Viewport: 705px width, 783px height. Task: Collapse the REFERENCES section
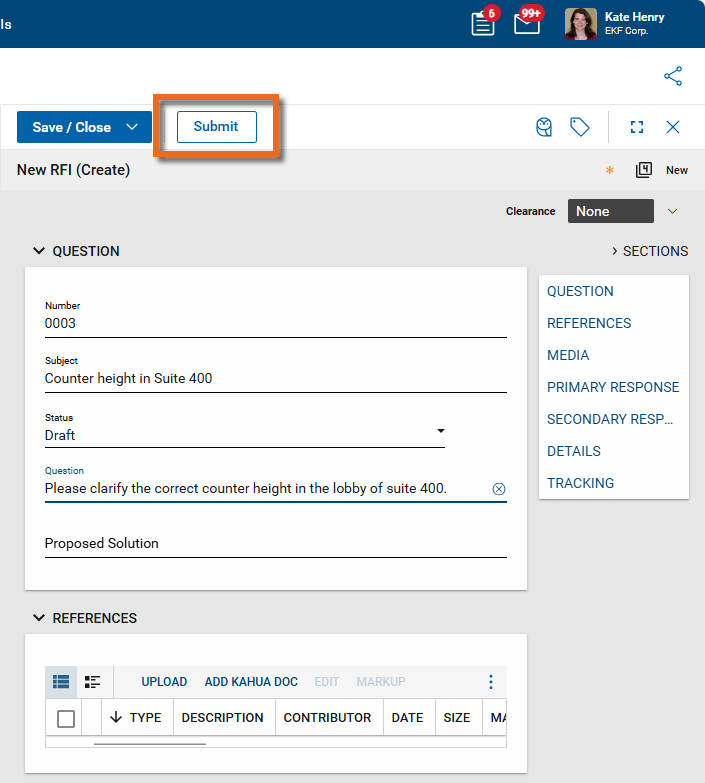point(39,618)
